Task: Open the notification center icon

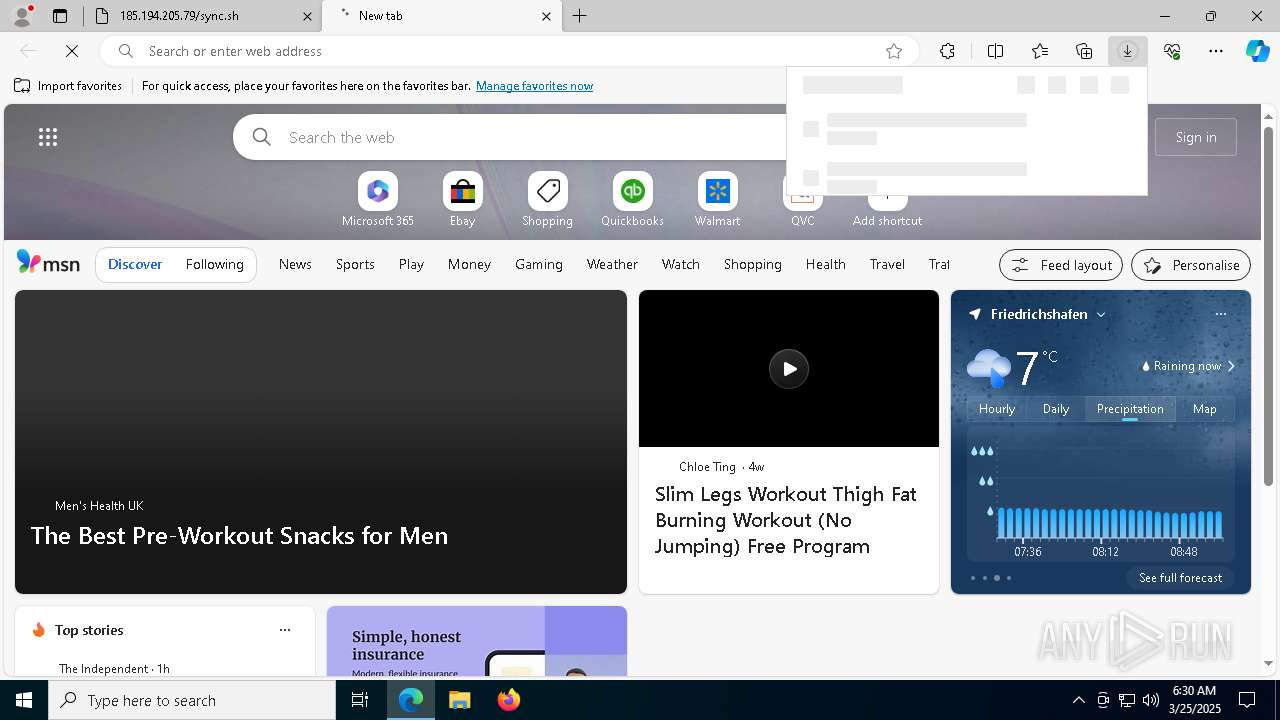Action: (x=1247, y=700)
